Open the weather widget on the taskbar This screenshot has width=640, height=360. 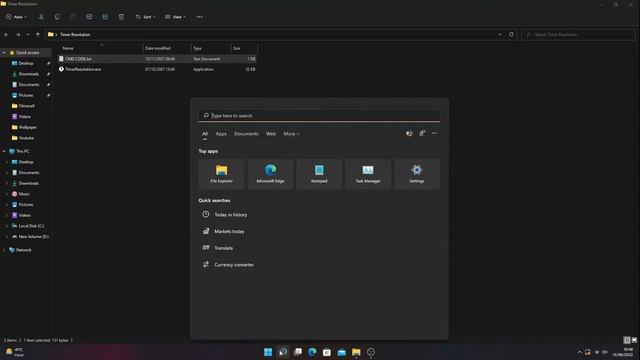coord(14,352)
